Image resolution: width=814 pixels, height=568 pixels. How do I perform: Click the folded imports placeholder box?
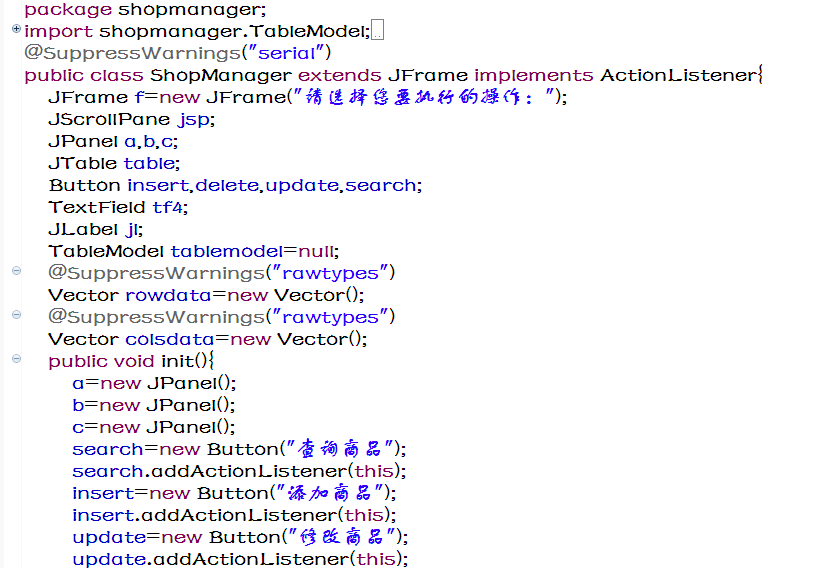tap(377, 30)
